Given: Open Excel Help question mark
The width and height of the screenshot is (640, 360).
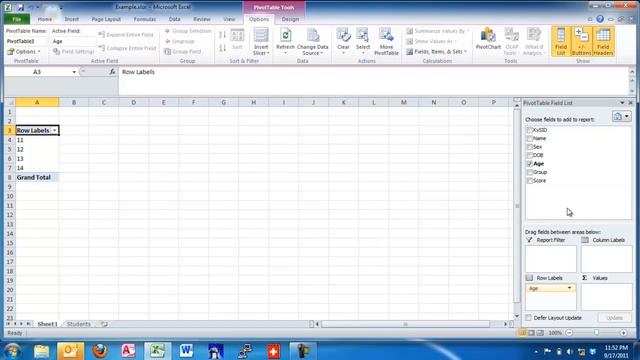Looking at the screenshot, I should tap(600, 19).
